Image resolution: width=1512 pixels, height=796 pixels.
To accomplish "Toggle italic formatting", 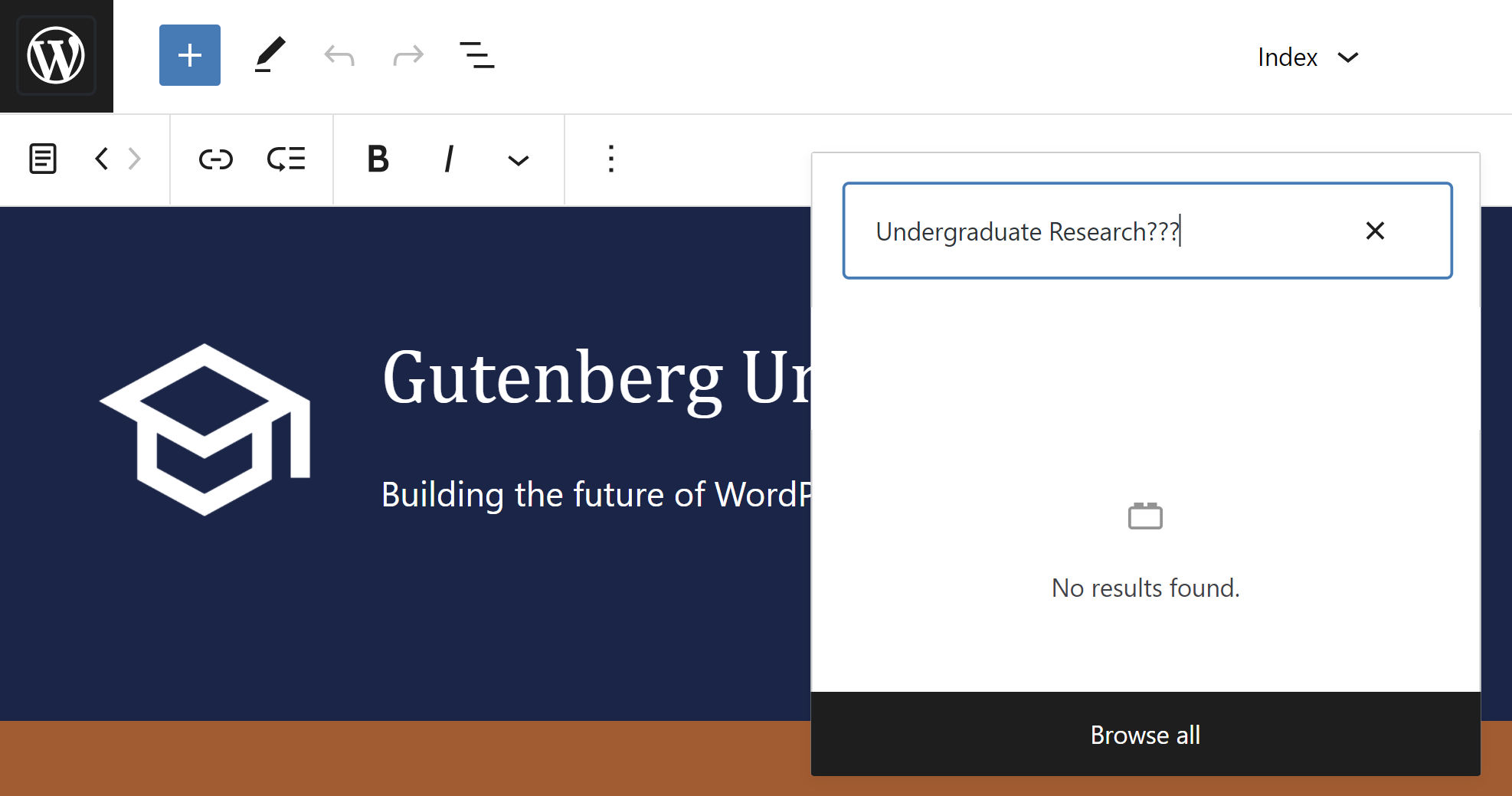I will pyautogui.click(x=449, y=159).
